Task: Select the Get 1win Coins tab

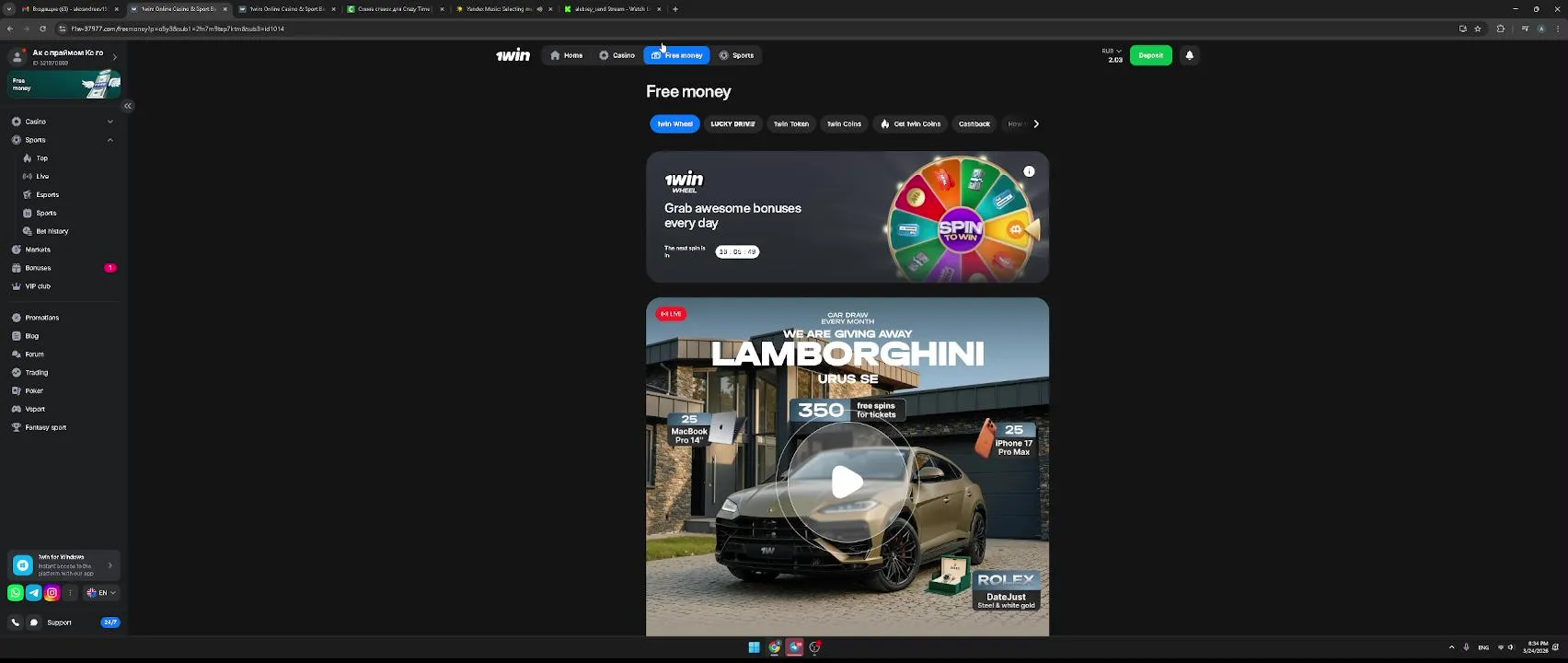Action: pyautogui.click(x=910, y=123)
